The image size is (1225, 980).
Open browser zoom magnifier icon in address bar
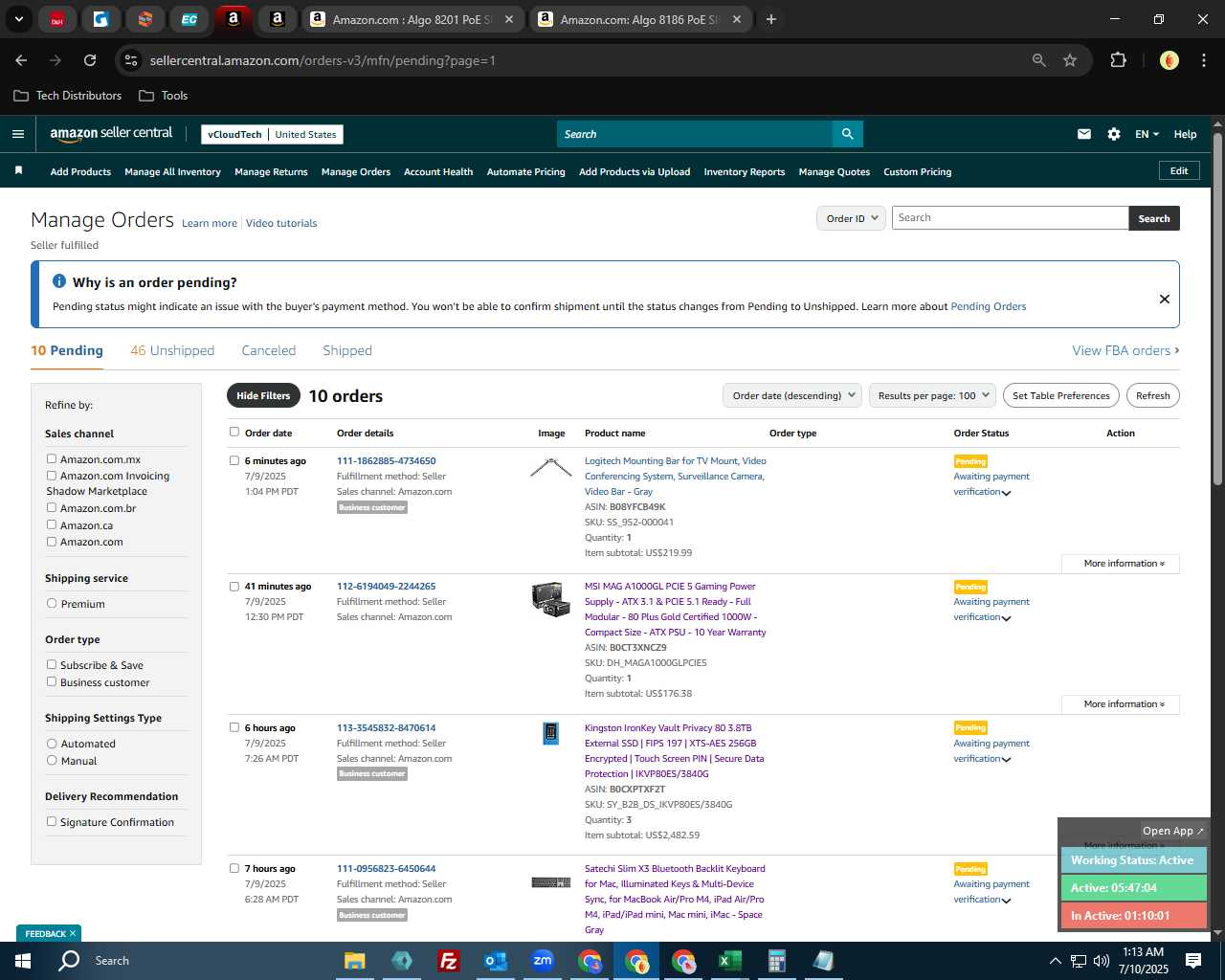coord(1039,60)
